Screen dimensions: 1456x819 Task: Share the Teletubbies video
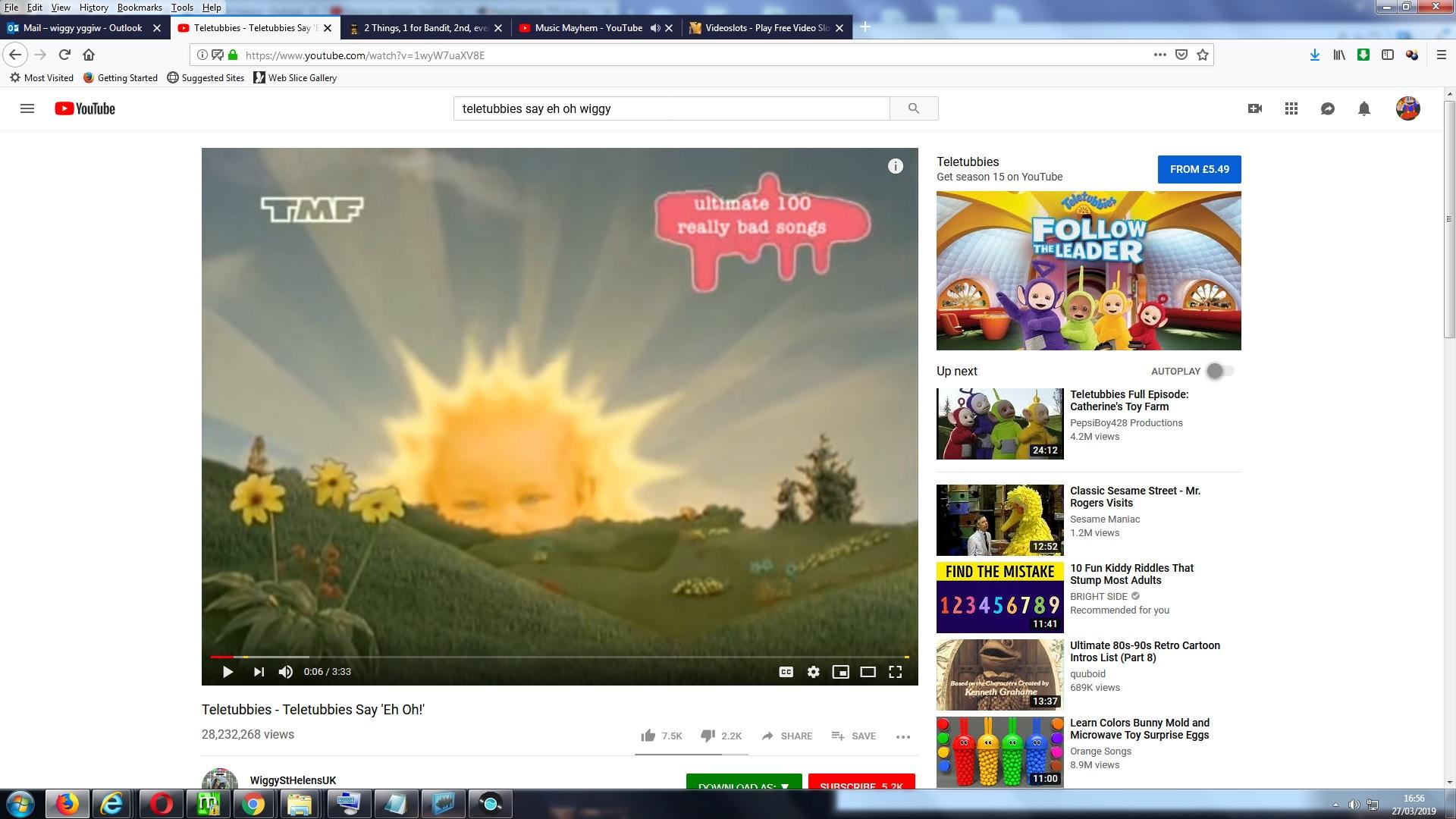[x=786, y=736]
